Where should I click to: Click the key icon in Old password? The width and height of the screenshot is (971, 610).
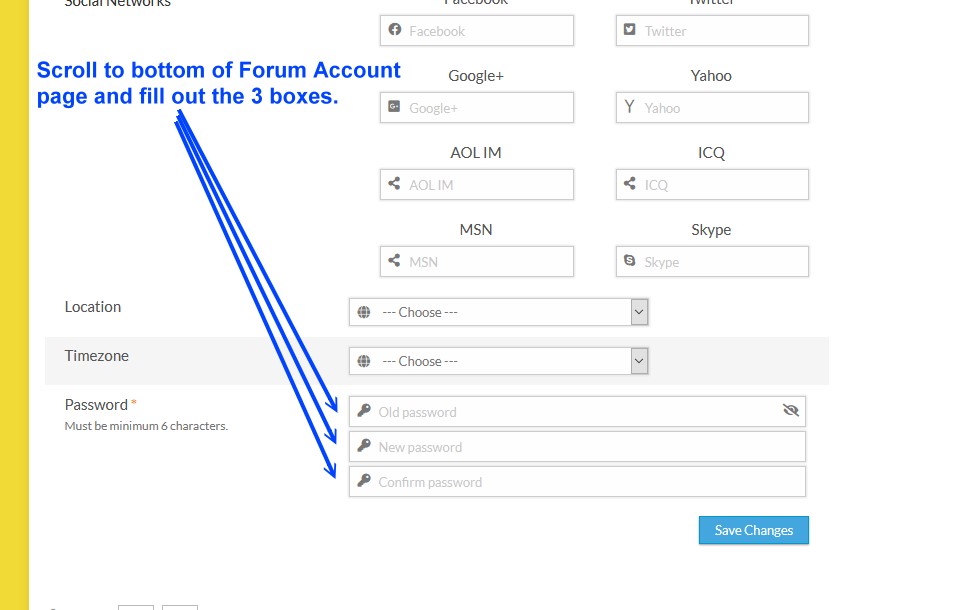click(364, 411)
